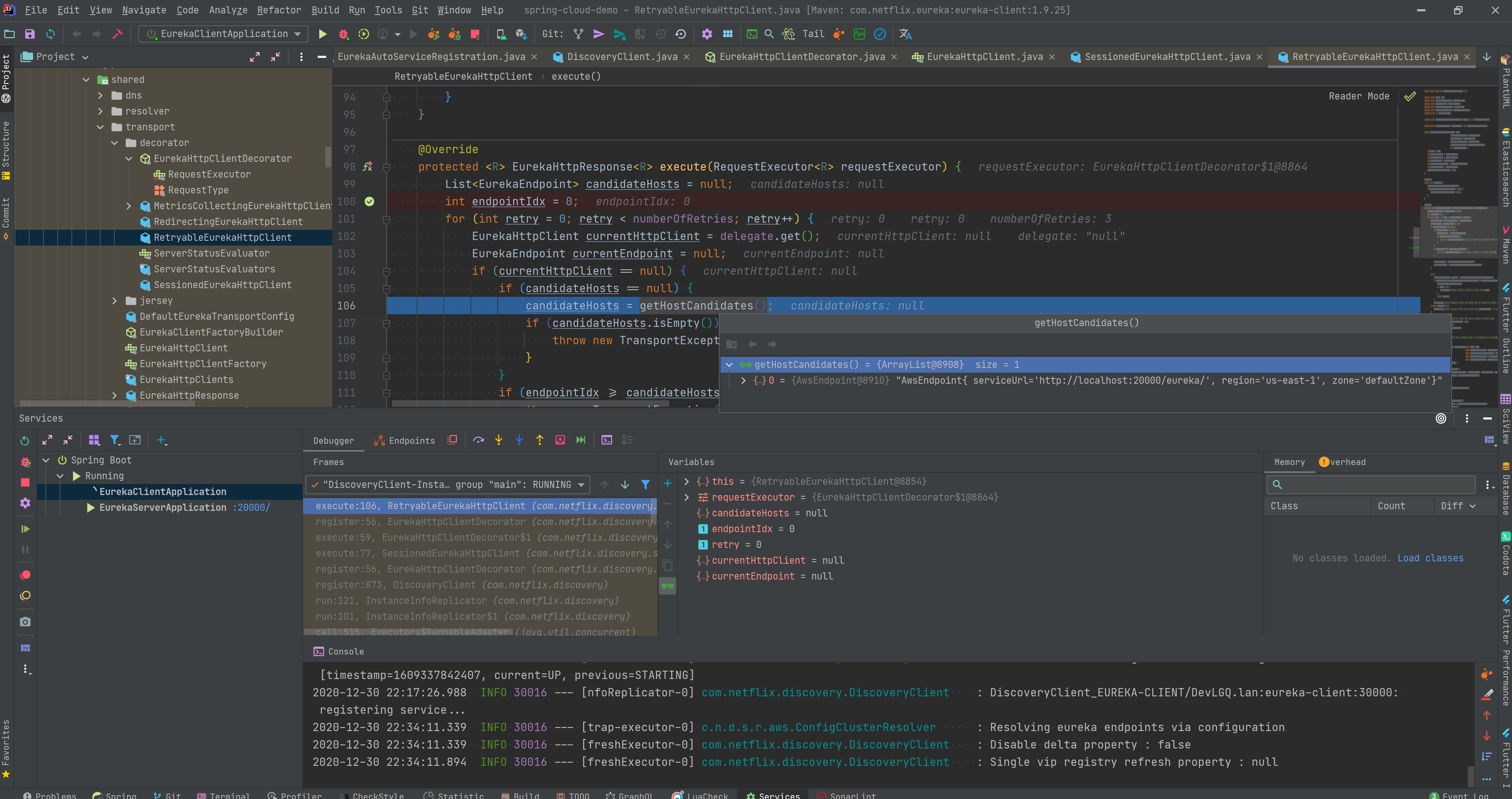The width and height of the screenshot is (1512, 799).
Task: Switch to the DiscoveryClient.java tab
Action: pos(621,56)
